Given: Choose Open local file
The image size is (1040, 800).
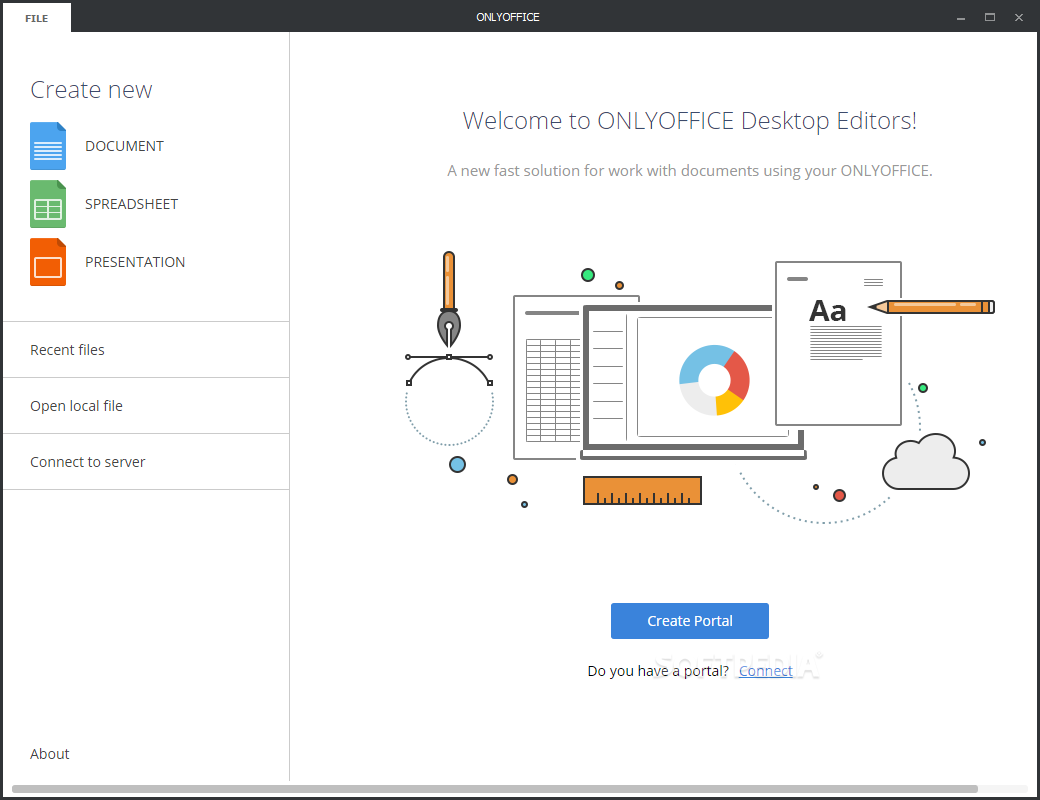Looking at the screenshot, I should [x=146, y=406].
